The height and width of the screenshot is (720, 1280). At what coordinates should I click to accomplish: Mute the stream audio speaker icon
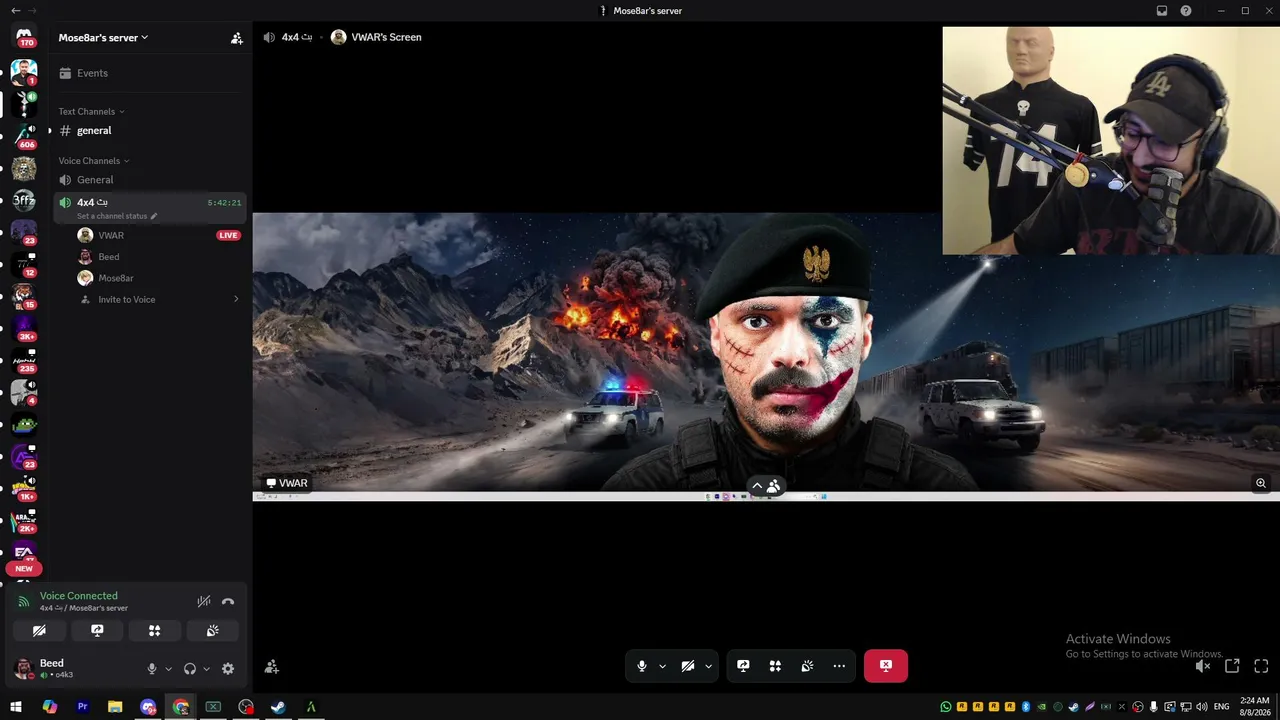point(1203,666)
